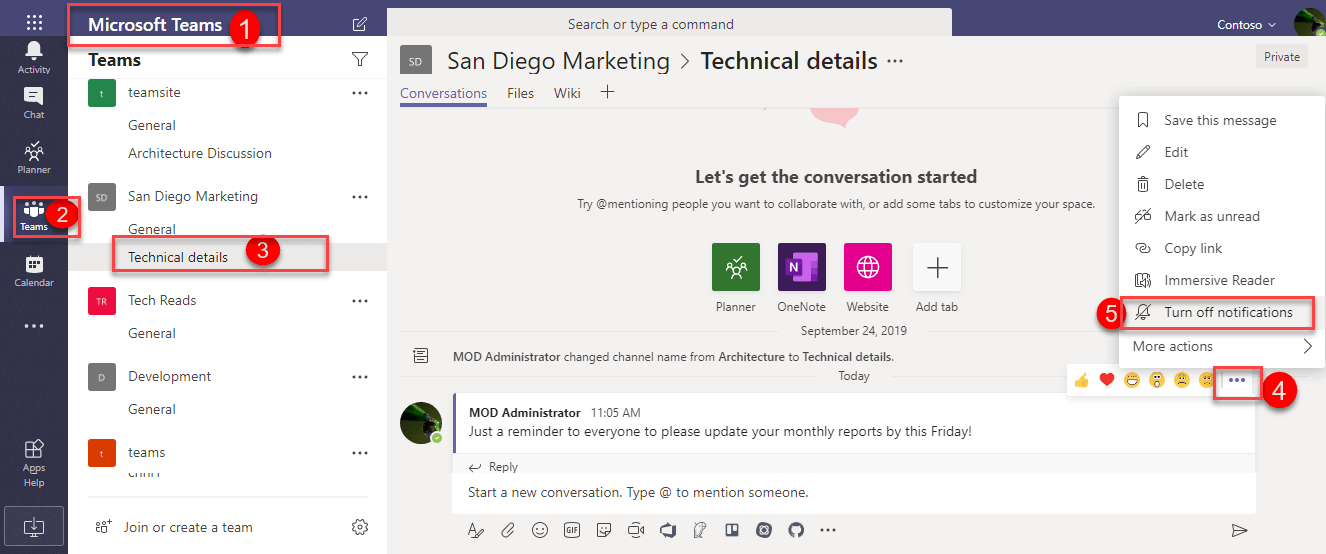The width and height of the screenshot is (1326, 554).
Task: Open more options for Tech Reads team
Action: click(x=360, y=300)
